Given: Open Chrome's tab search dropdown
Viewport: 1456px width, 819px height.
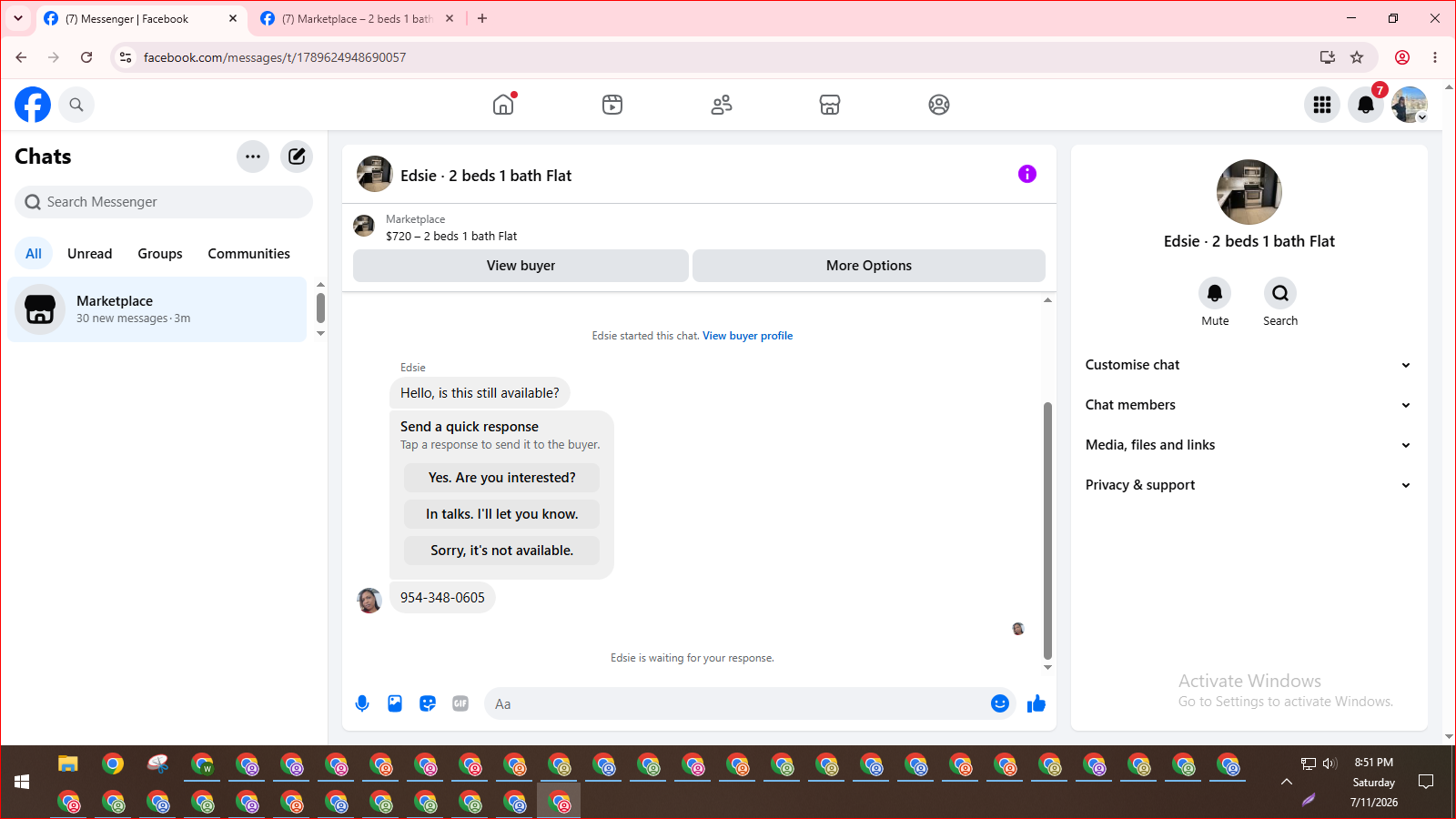Looking at the screenshot, I should click(18, 18).
